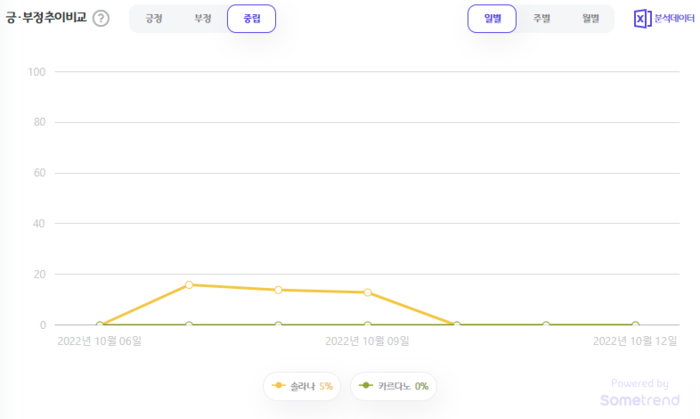Download analysis data via Excel icon
Image resolution: width=700 pixels, height=419 pixels.
(642, 19)
